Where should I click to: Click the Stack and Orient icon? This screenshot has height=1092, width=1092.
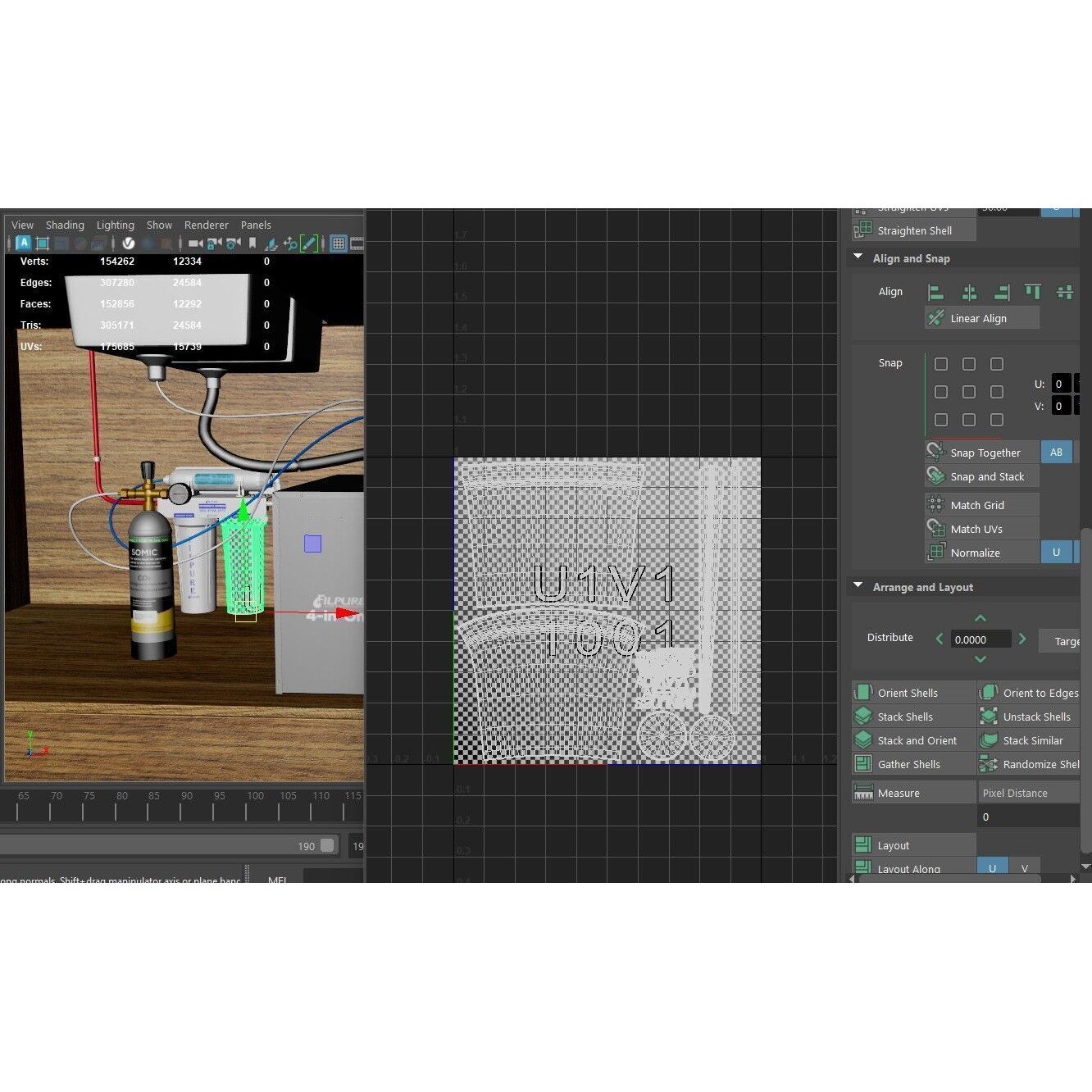click(863, 739)
